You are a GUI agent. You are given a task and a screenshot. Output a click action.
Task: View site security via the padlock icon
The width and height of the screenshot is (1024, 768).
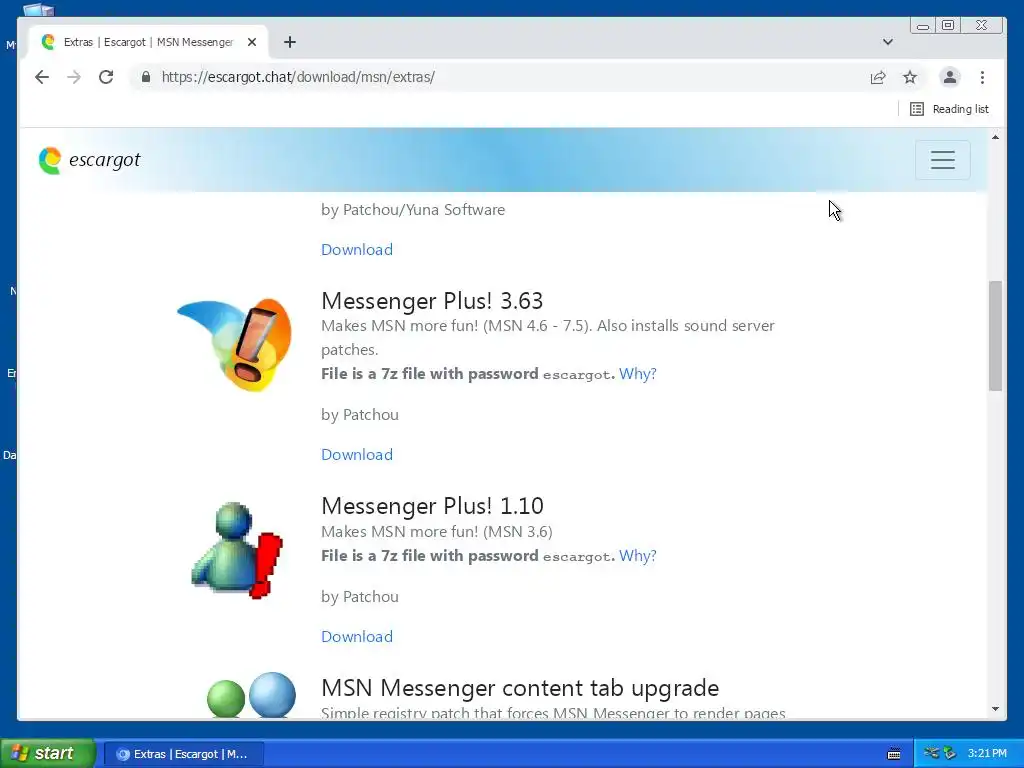pos(146,77)
